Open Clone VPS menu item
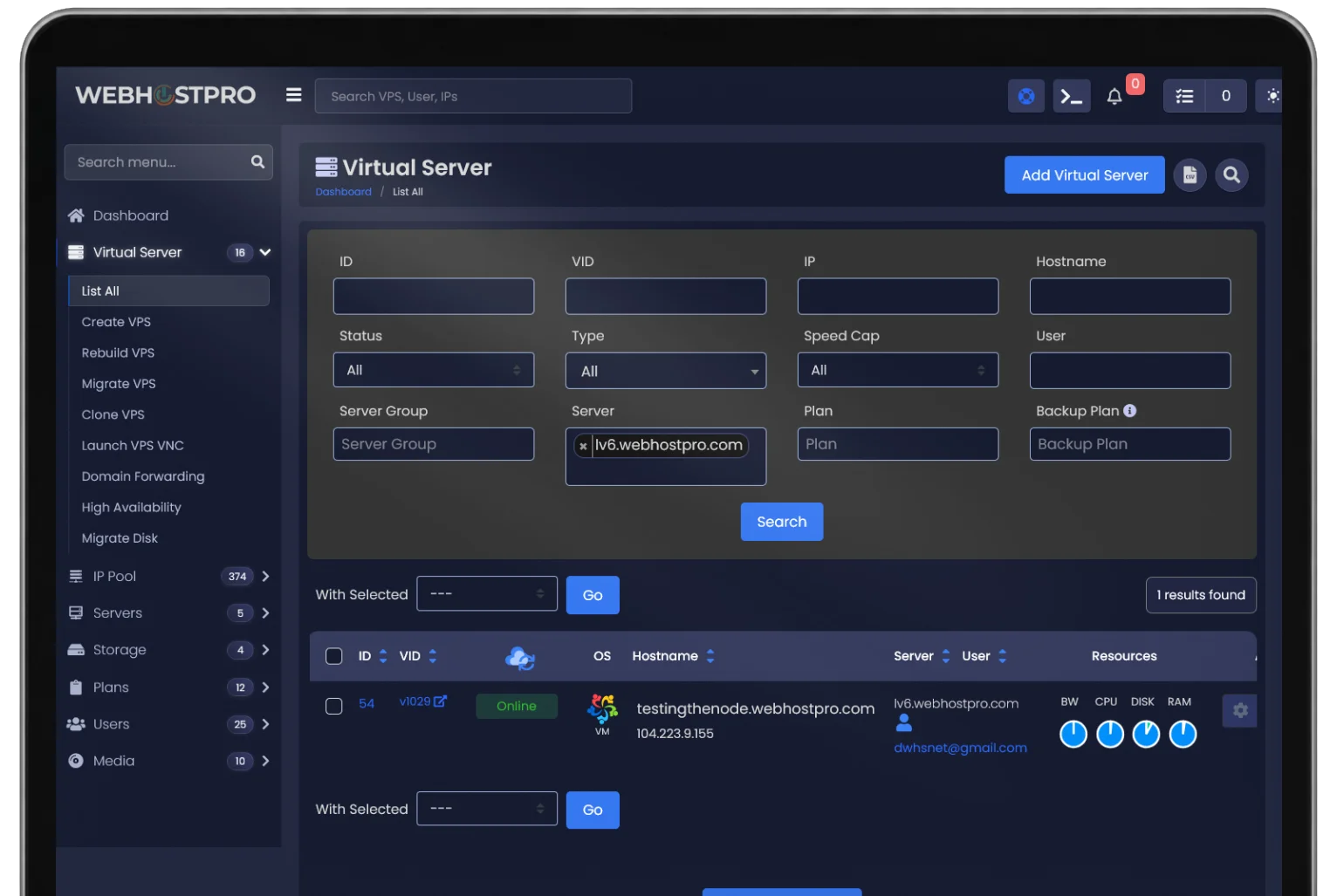The height and width of the screenshot is (896, 1337). click(x=113, y=414)
